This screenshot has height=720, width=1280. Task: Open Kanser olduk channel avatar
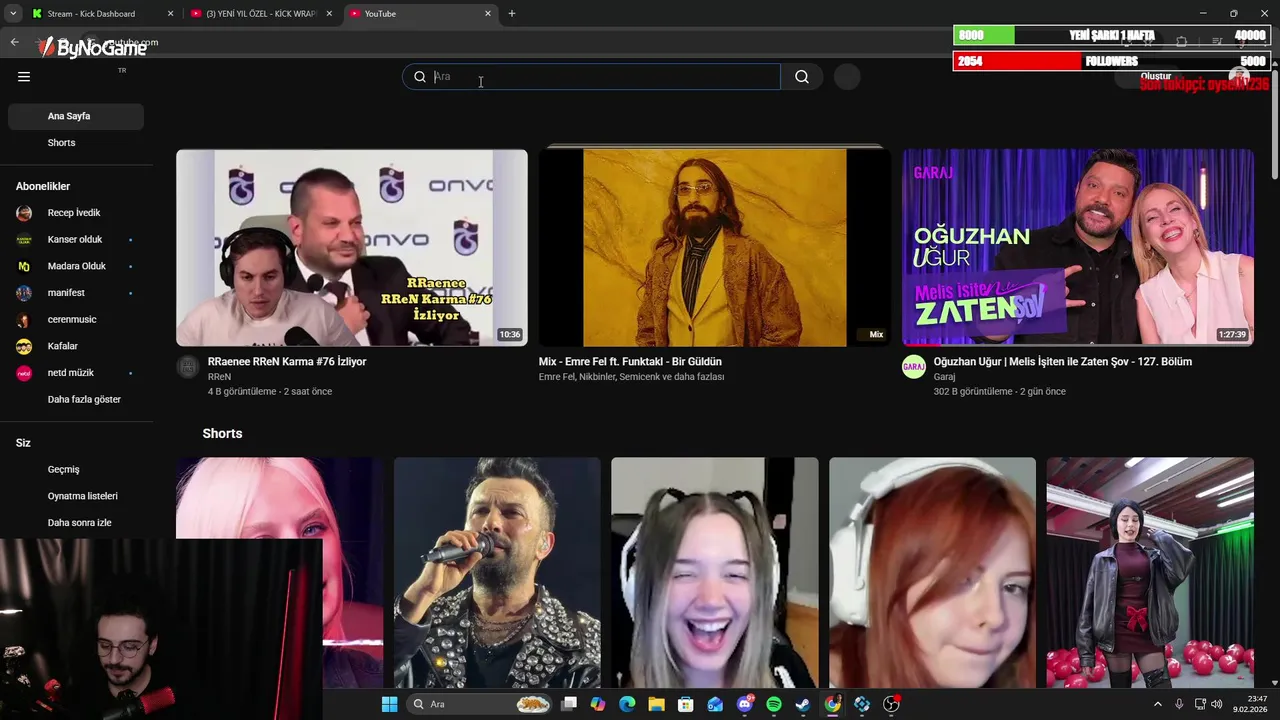(x=24, y=240)
